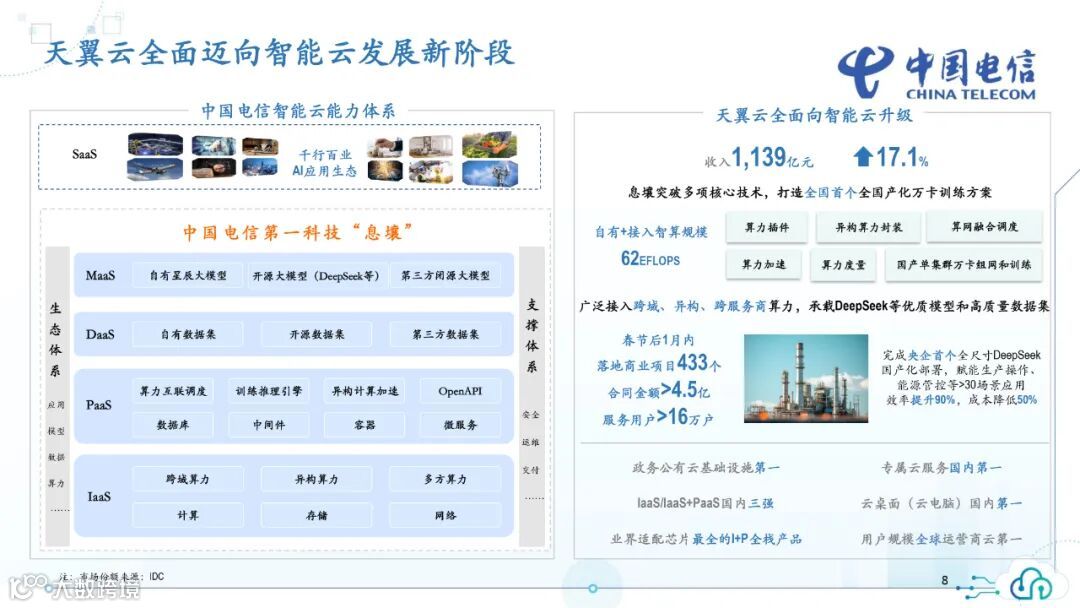Expand the 开源大模型（DeepSeek等）entry
Screen dimensions: 1080x608
(x=317, y=276)
